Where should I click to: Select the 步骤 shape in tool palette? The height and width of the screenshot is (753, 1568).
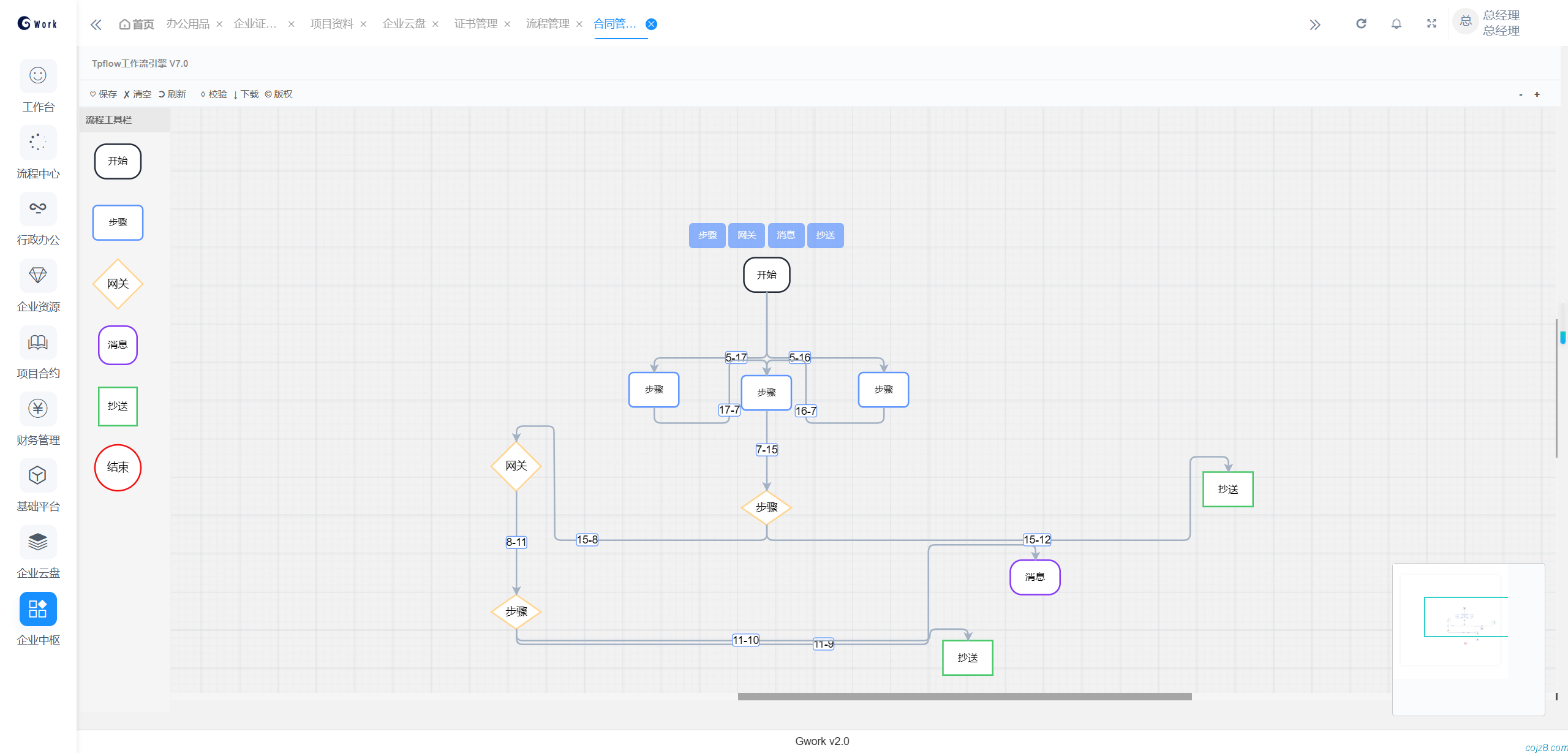pyautogui.click(x=118, y=222)
